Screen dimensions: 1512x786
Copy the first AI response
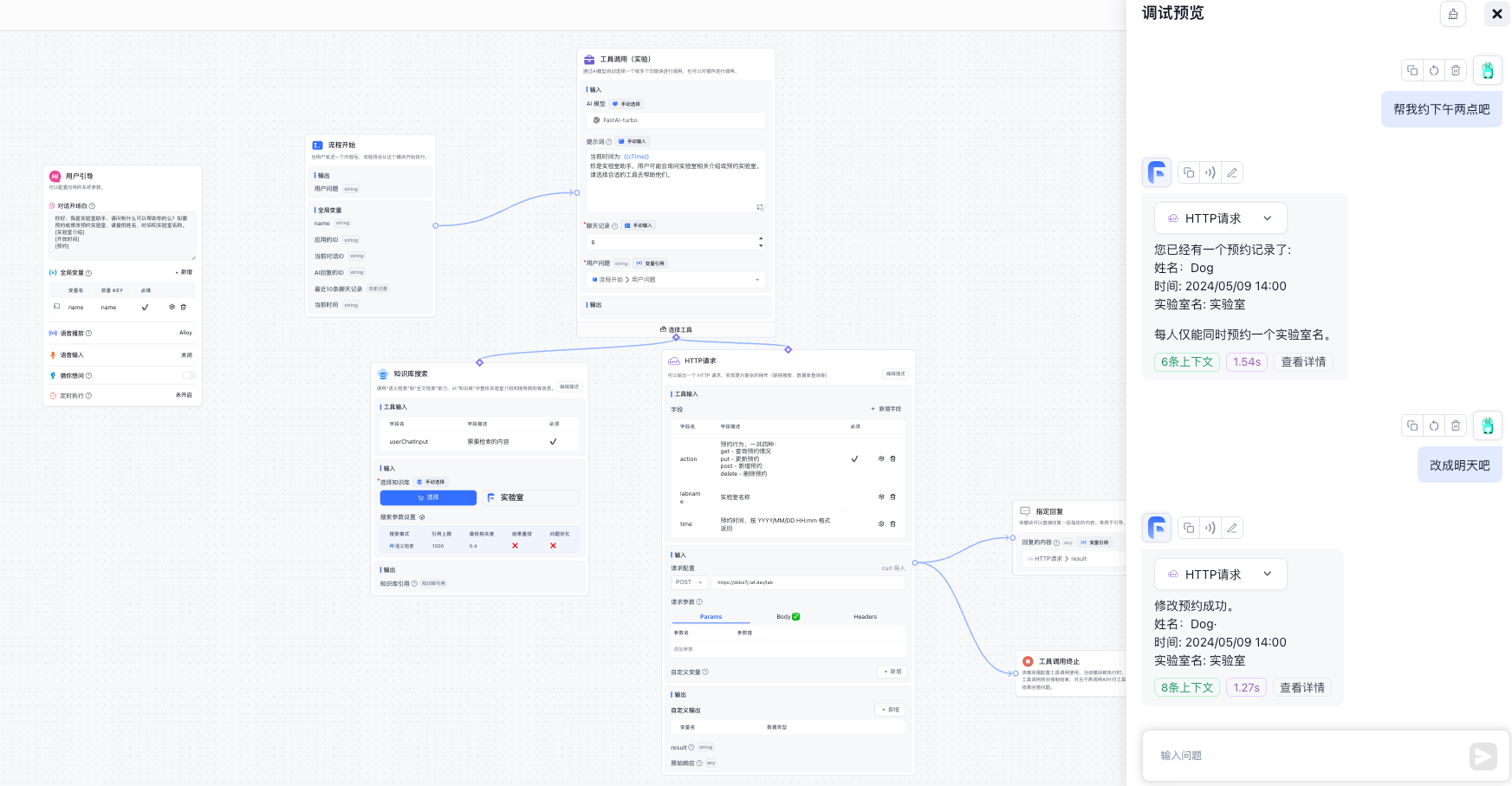click(1189, 172)
